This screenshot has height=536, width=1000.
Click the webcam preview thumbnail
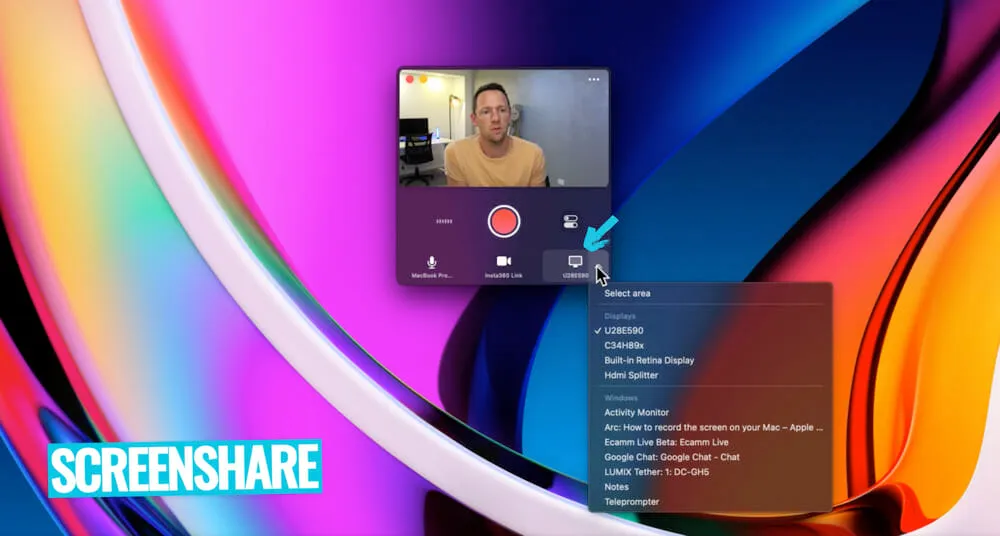coord(503,130)
